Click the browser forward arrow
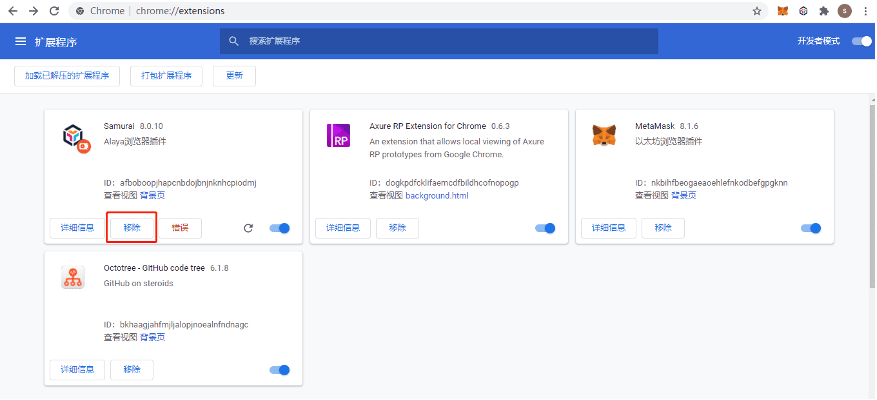Image resolution: width=877 pixels, height=400 pixels. point(33,11)
